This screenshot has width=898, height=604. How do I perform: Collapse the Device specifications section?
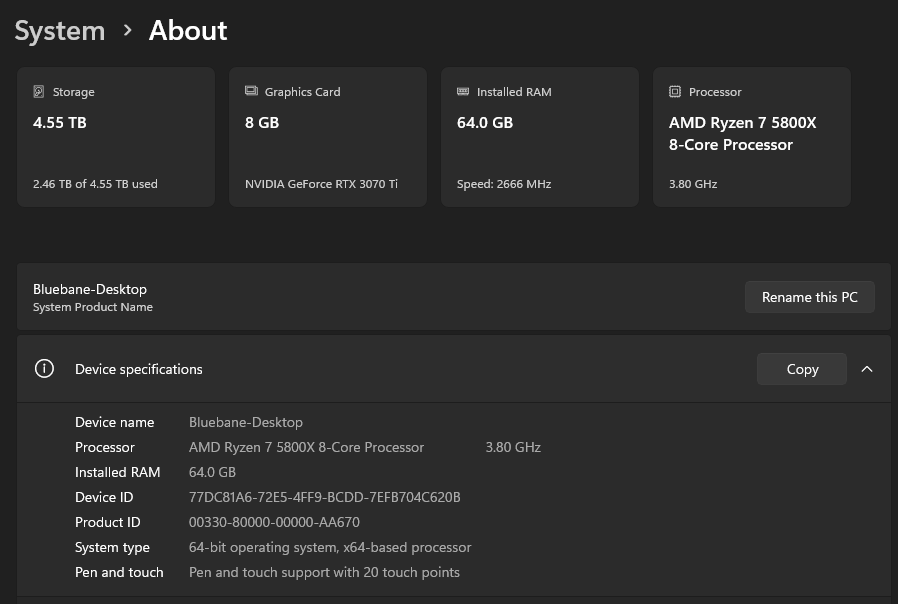[x=867, y=369]
